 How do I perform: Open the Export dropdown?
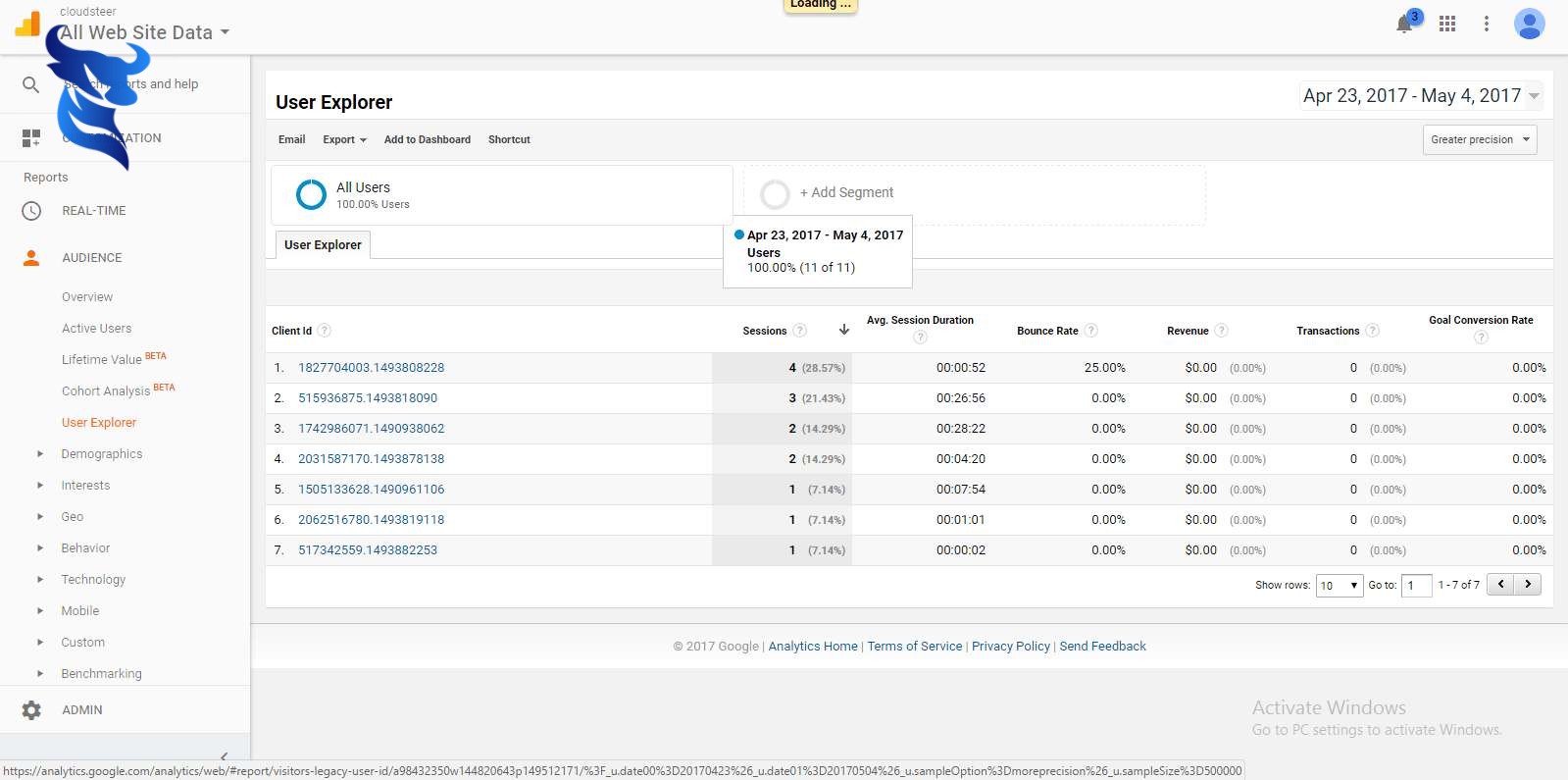[344, 140]
